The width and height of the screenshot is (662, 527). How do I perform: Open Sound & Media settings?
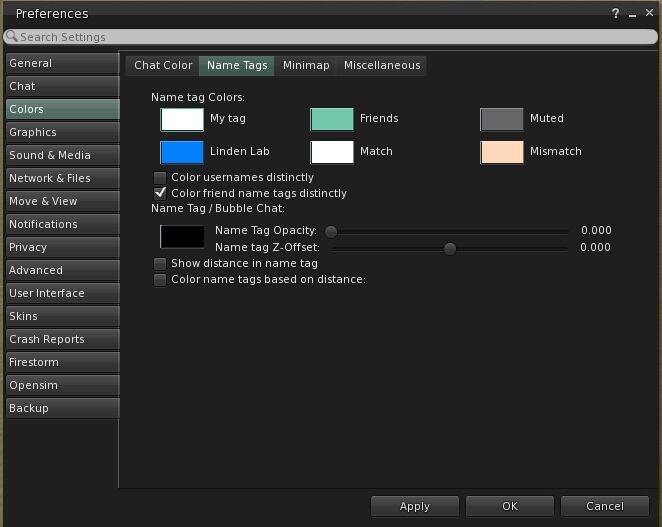63,155
